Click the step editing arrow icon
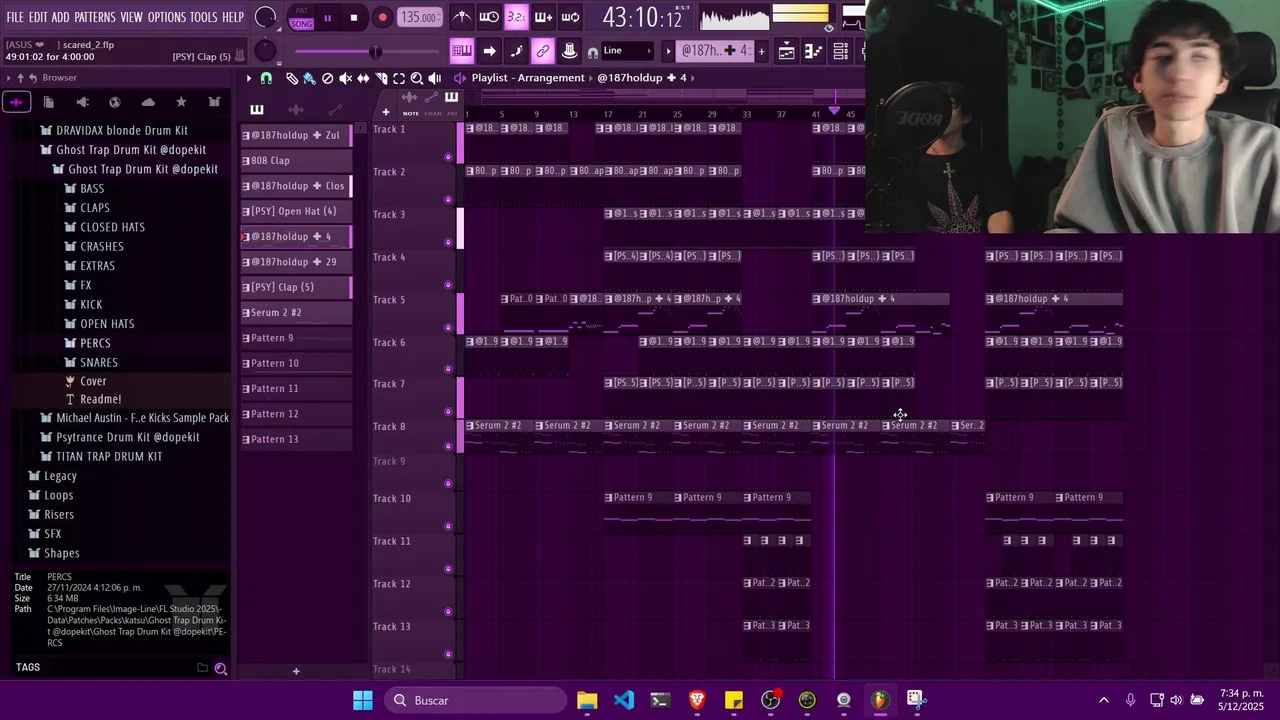This screenshot has height=720, width=1280. coord(489,51)
